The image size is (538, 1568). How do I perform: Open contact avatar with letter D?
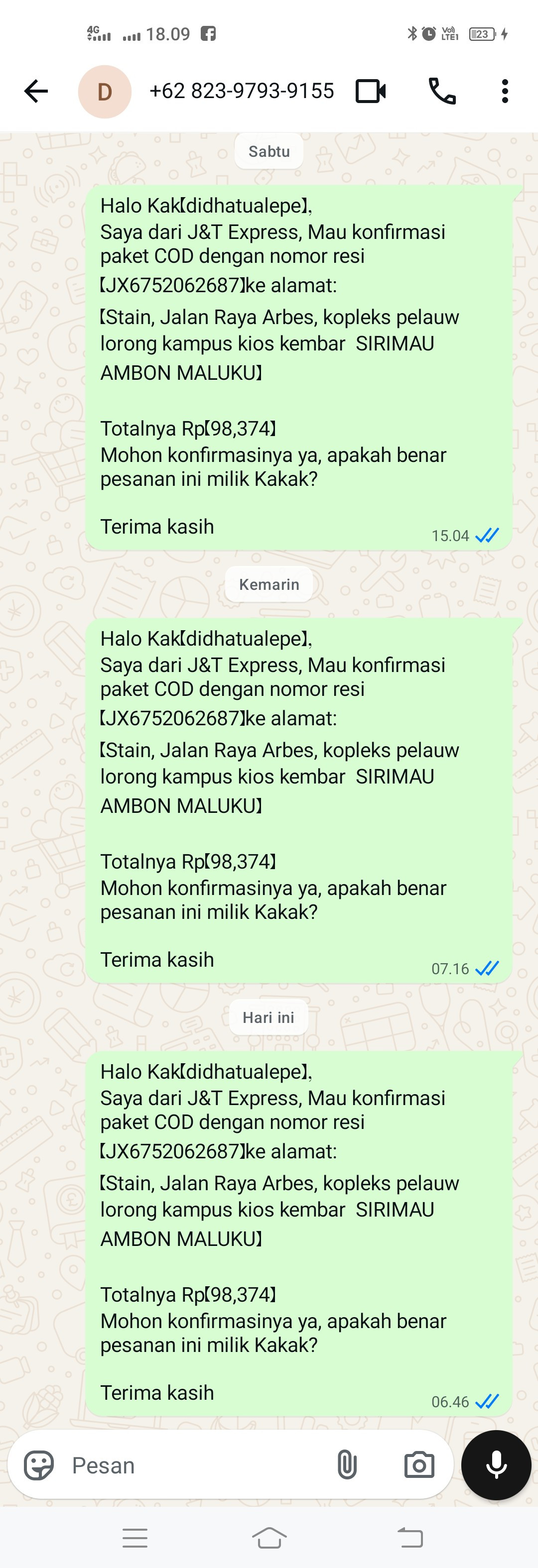coord(105,91)
